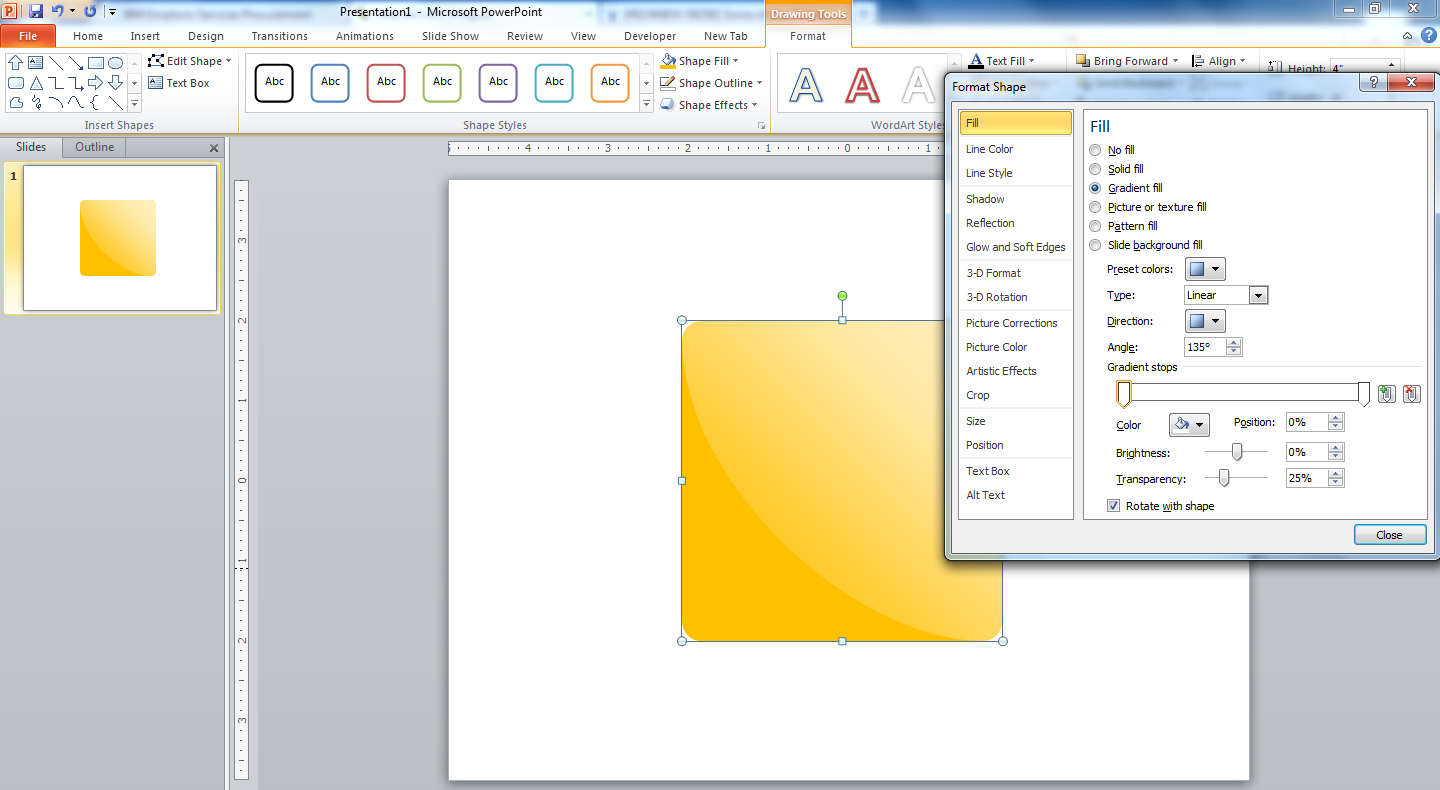Remove the gradient stop with the red X icon
Image resolution: width=1440 pixels, height=790 pixels.
pyautogui.click(x=1411, y=394)
